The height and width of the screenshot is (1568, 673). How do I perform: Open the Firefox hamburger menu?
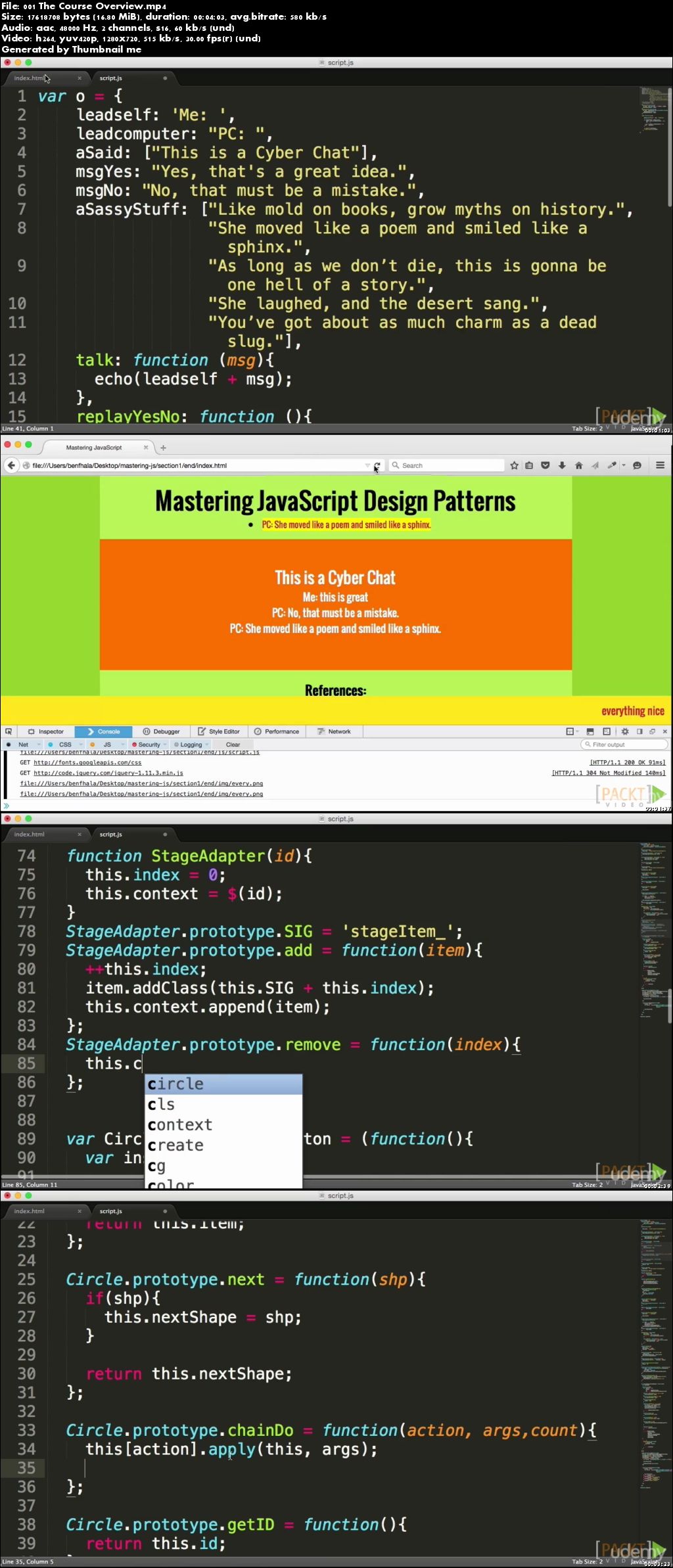(660, 465)
